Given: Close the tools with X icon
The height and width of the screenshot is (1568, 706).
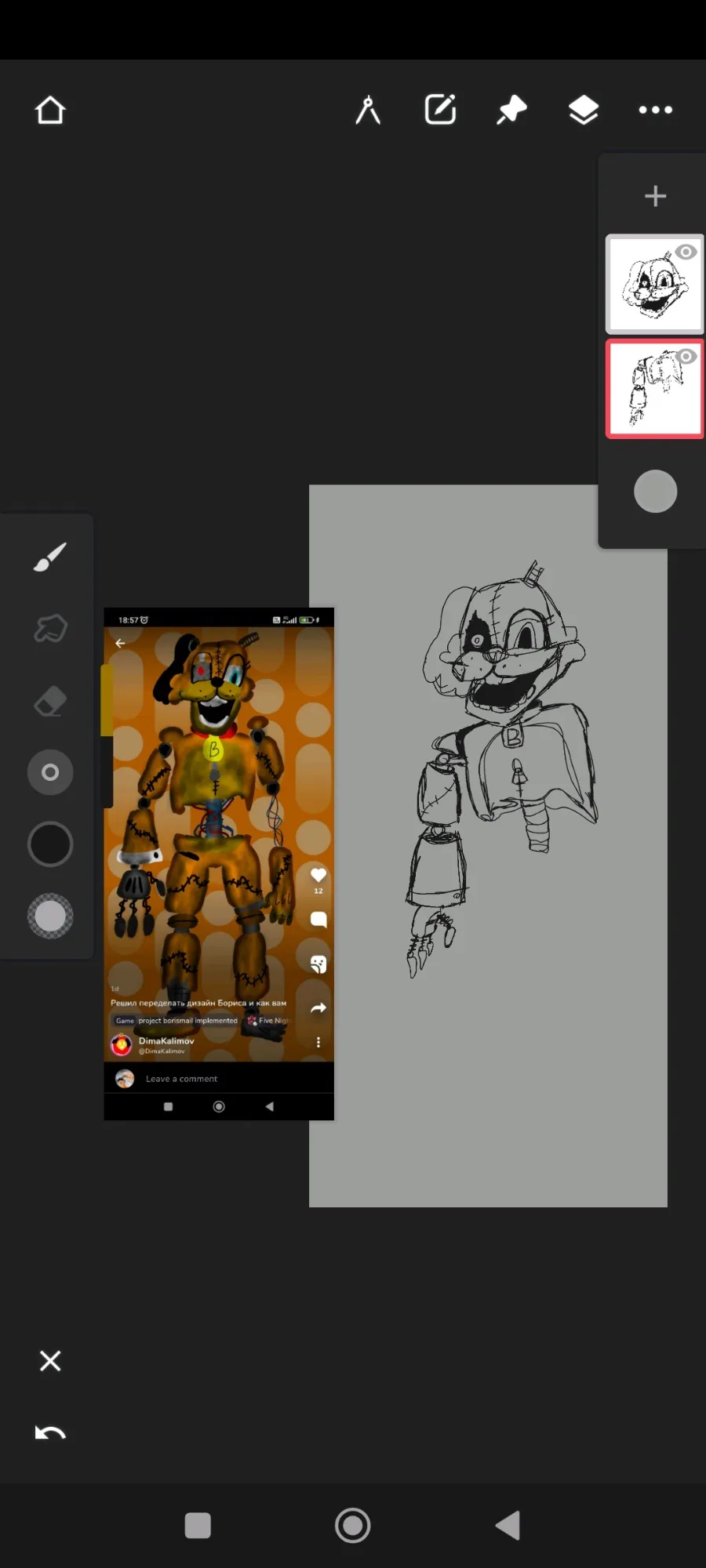Looking at the screenshot, I should click(50, 1361).
